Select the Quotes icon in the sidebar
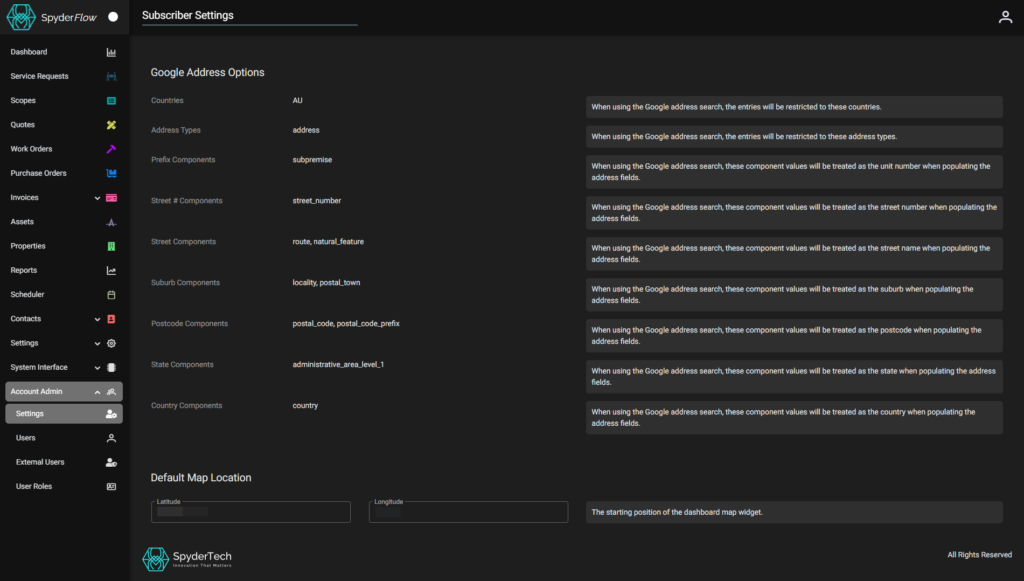 [x=112, y=124]
